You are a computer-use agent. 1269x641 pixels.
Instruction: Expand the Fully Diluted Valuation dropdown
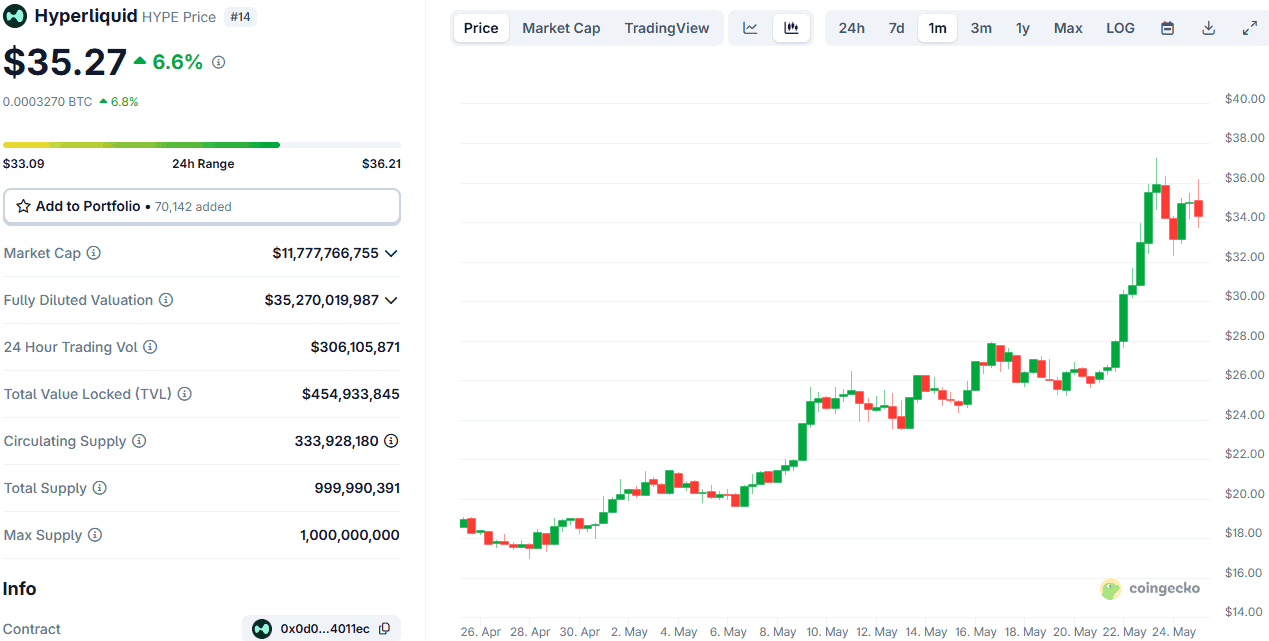click(391, 300)
